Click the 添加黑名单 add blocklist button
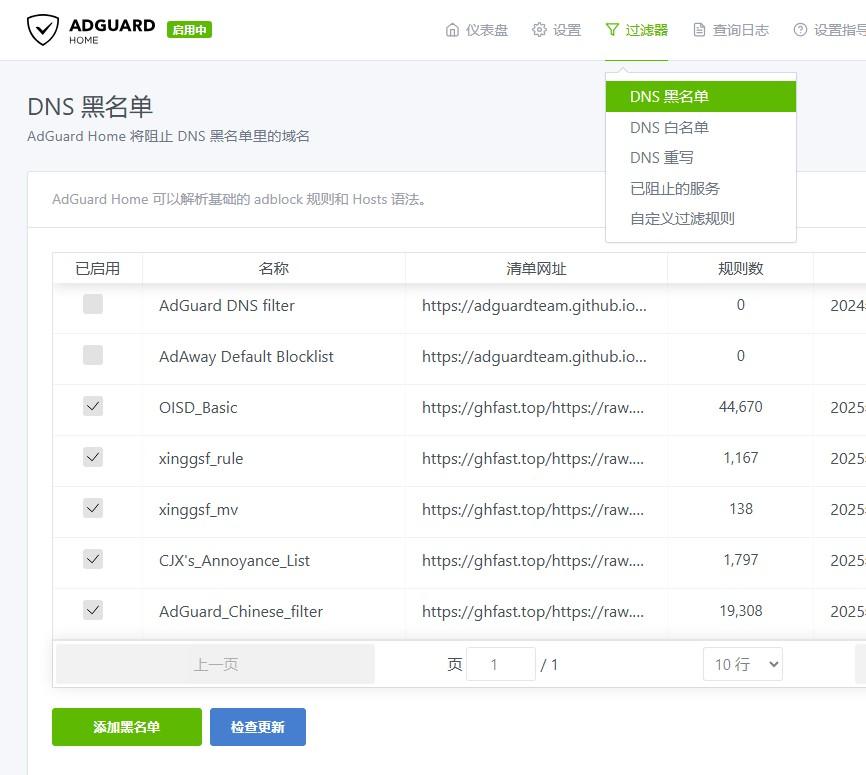The height and width of the screenshot is (775, 866). [127, 727]
